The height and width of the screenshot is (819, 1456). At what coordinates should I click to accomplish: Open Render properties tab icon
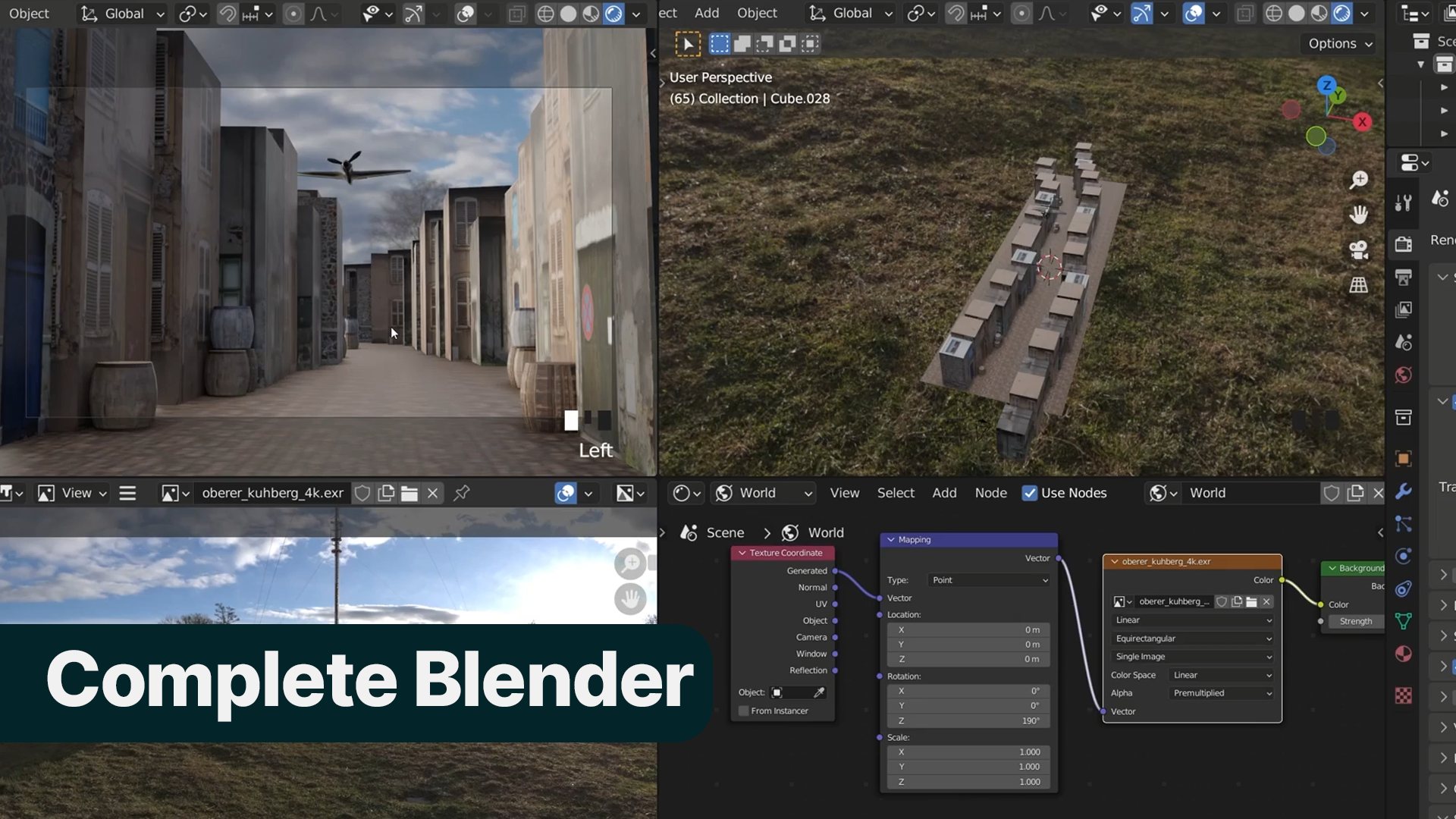click(1404, 243)
